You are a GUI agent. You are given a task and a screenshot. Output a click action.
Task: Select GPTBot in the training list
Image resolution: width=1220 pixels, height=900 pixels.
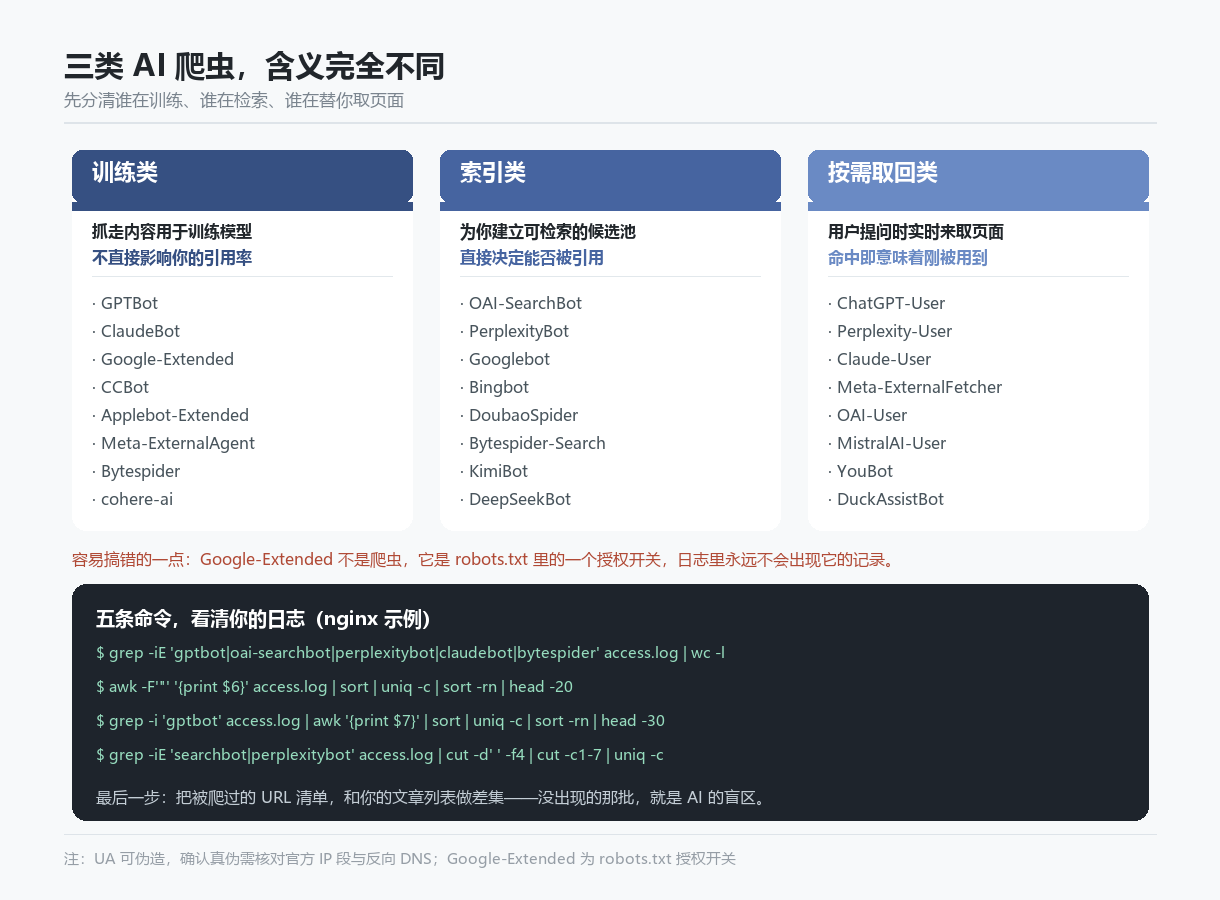pyautogui.click(x=125, y=303)
